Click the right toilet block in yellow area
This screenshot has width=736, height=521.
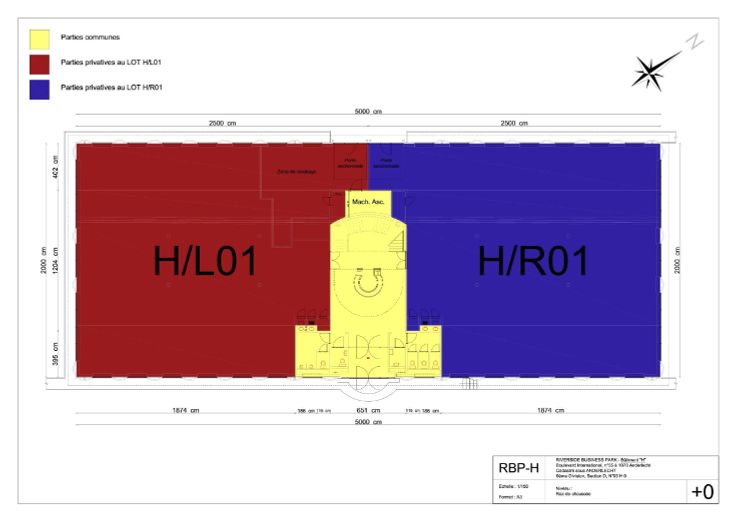pyautogui.click(x=416, y=350)
